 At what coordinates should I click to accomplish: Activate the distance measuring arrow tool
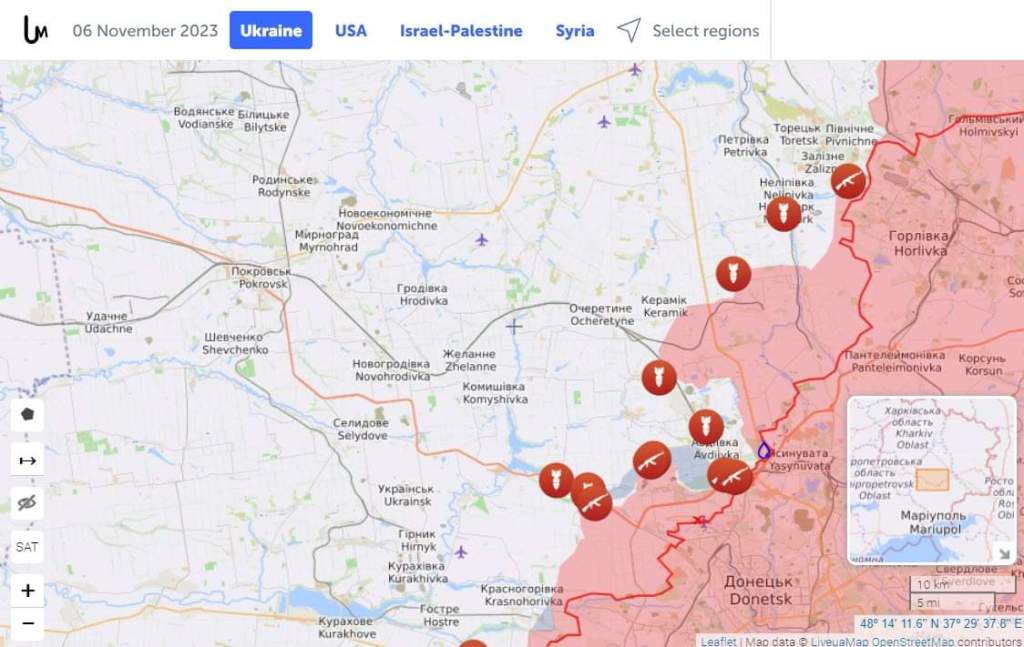tap(27, 460)
